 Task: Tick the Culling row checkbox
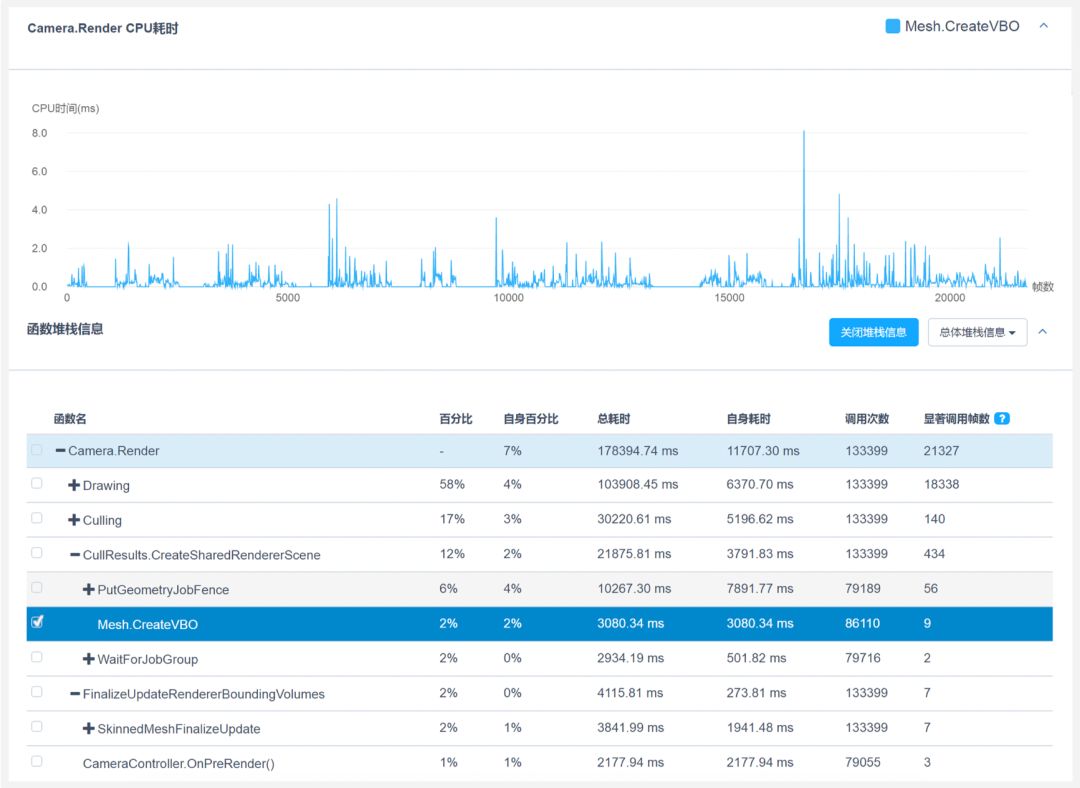[x=37, y=518]
